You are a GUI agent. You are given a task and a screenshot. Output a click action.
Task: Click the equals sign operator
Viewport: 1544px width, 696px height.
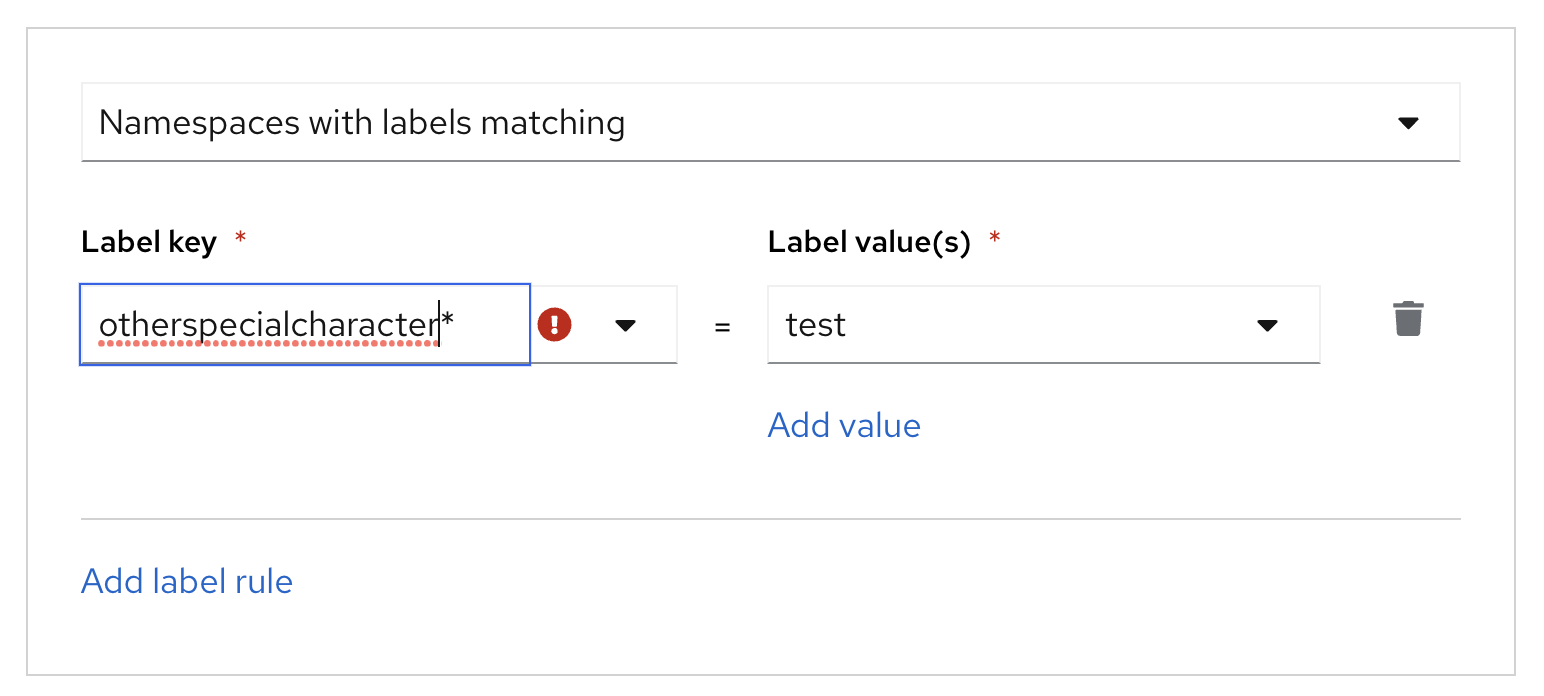point(722,326)
